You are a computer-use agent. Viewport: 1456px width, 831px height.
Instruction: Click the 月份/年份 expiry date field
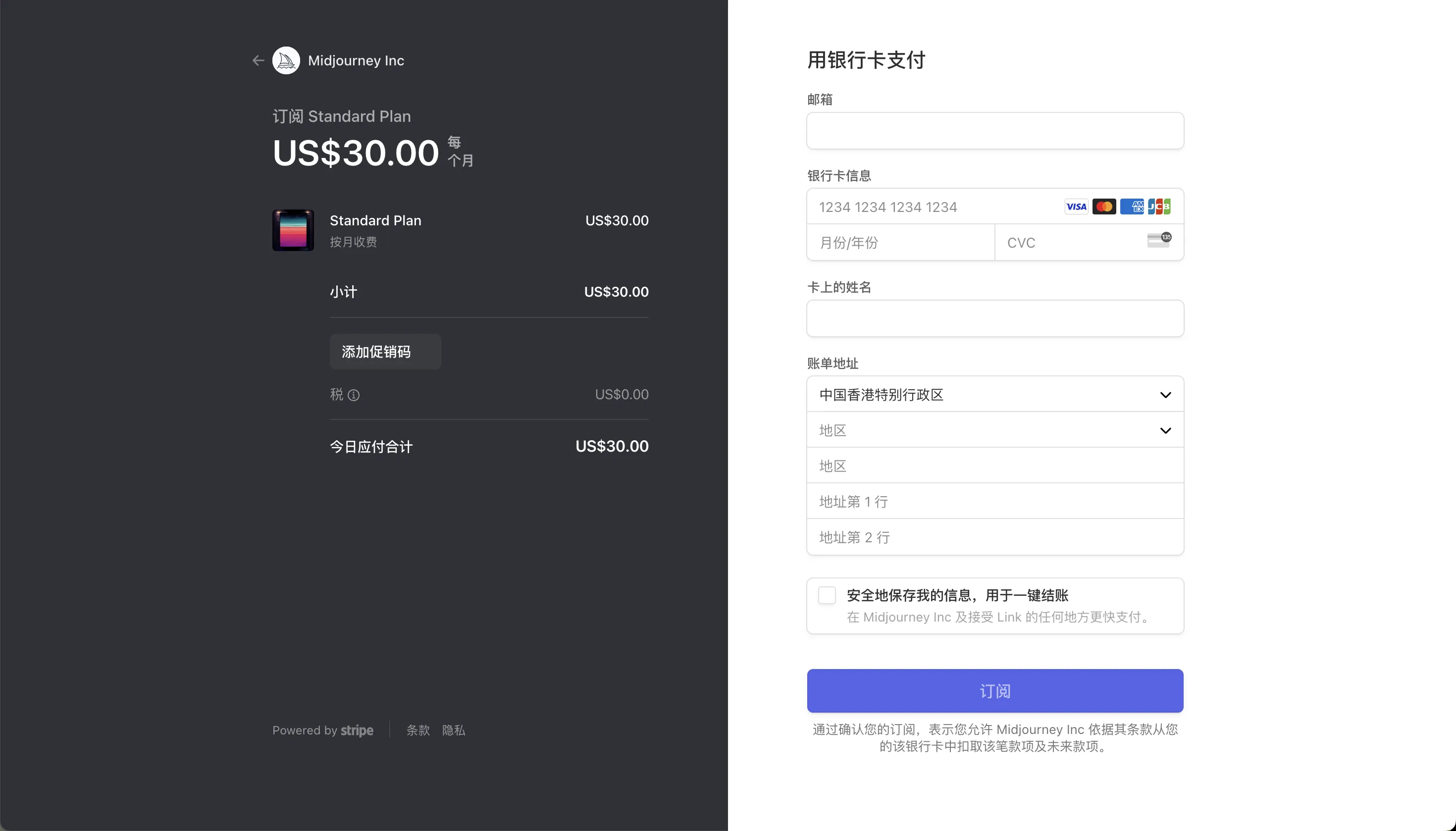tap(900, 243)
